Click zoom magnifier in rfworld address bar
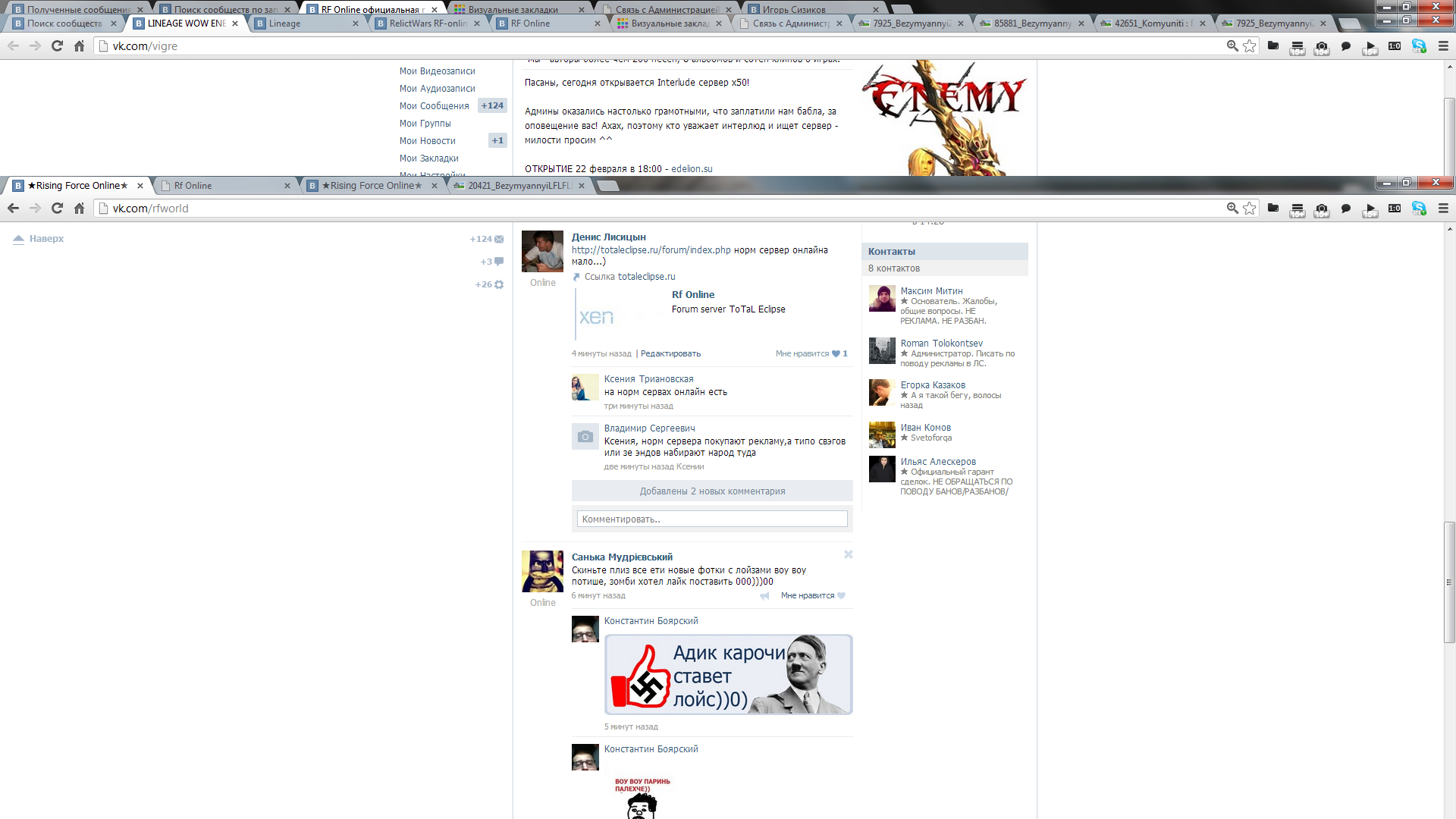The width and height of the screenshot is (1456, 819). (1232, 208)
